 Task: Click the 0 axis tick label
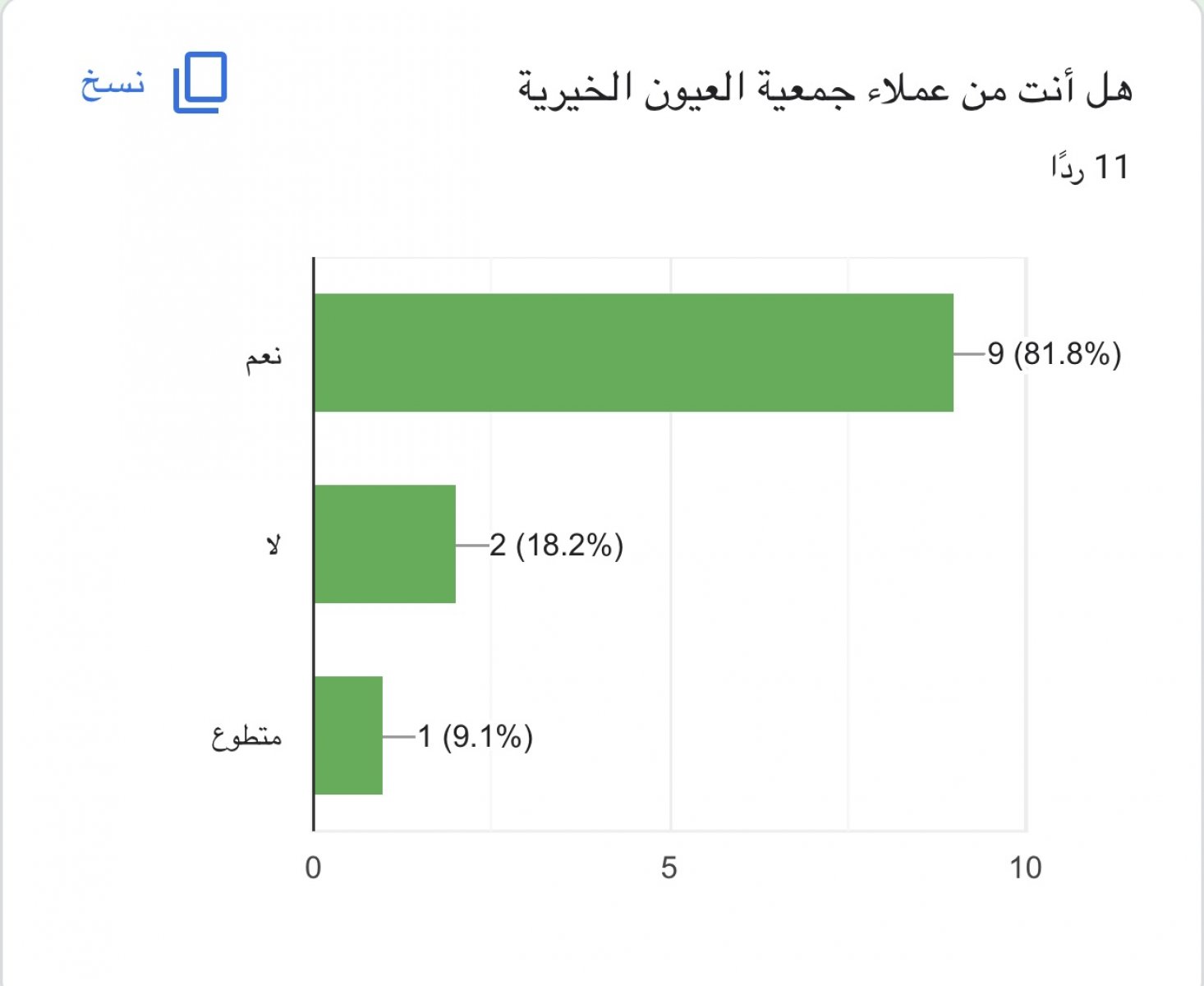click(313, 868)
